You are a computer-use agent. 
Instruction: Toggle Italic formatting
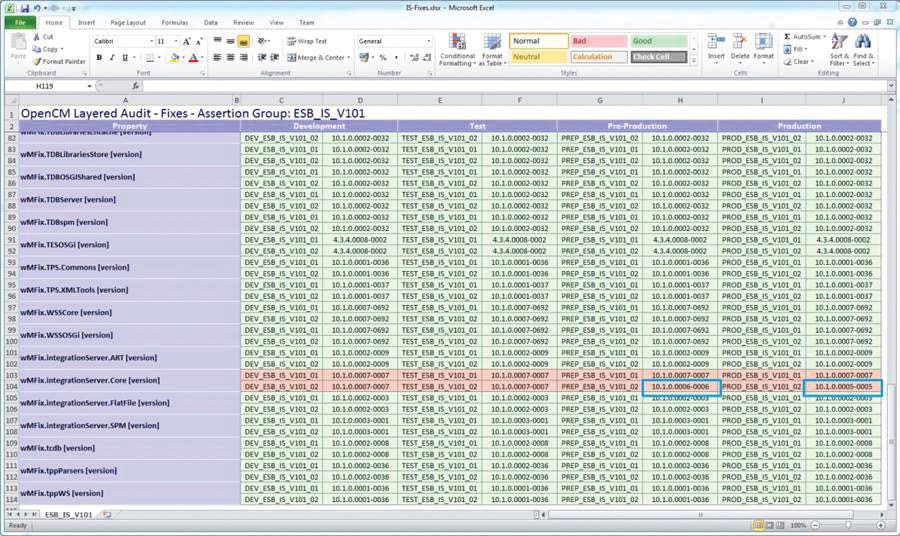pos(112,58)
